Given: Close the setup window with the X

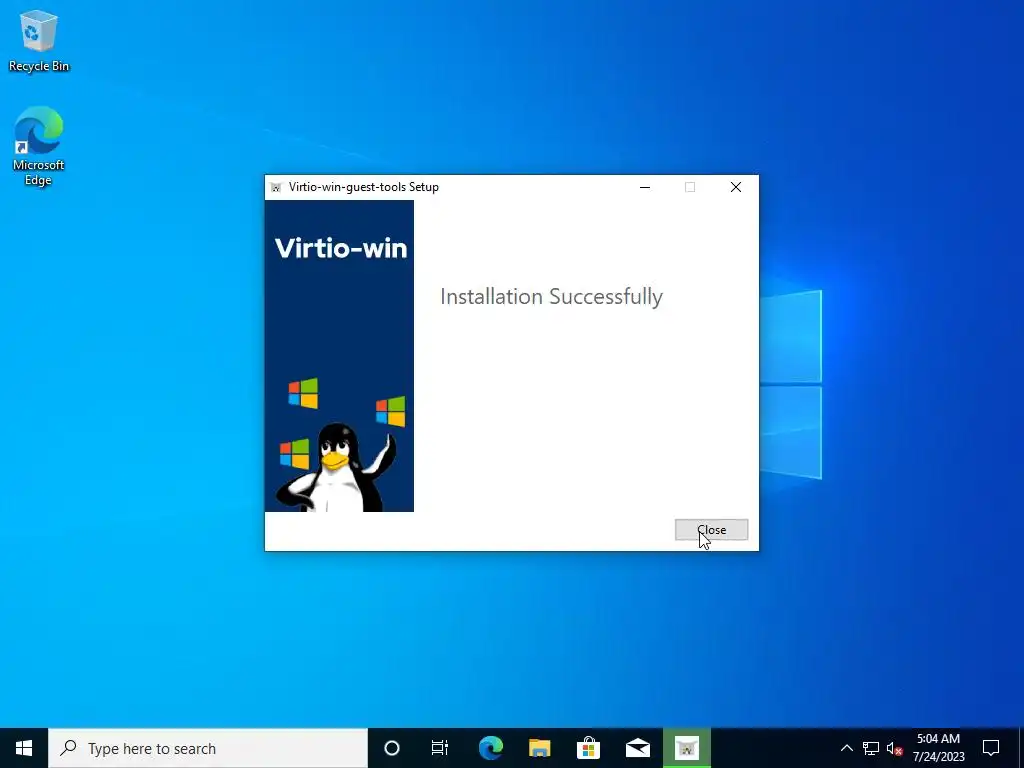Looking at the screenshot, I should pyautogui.click(x=736, y=187).
